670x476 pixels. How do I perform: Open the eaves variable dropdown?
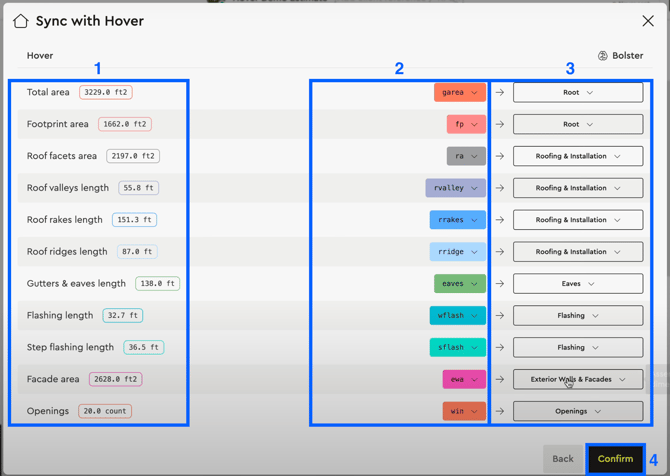(x=460, y=284)
